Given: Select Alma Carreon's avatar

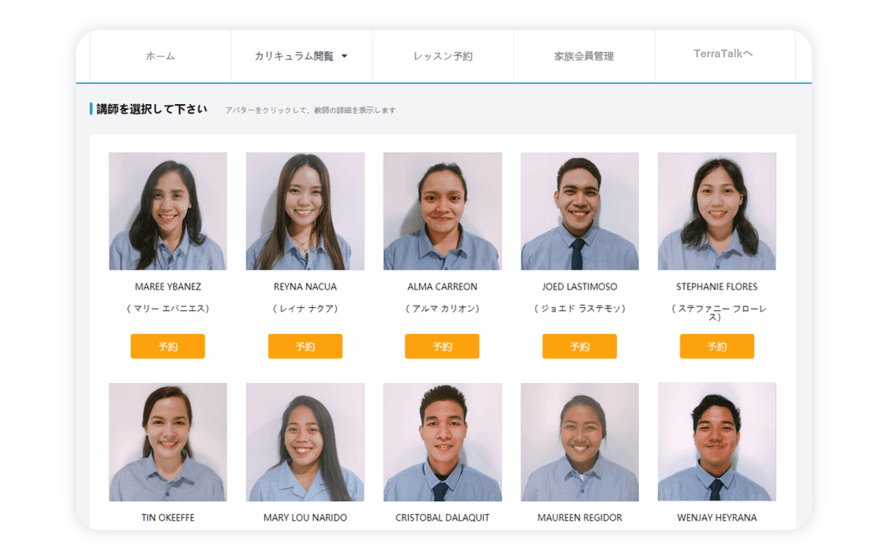Looking at the screenshot, I should [x=442, y=211].
